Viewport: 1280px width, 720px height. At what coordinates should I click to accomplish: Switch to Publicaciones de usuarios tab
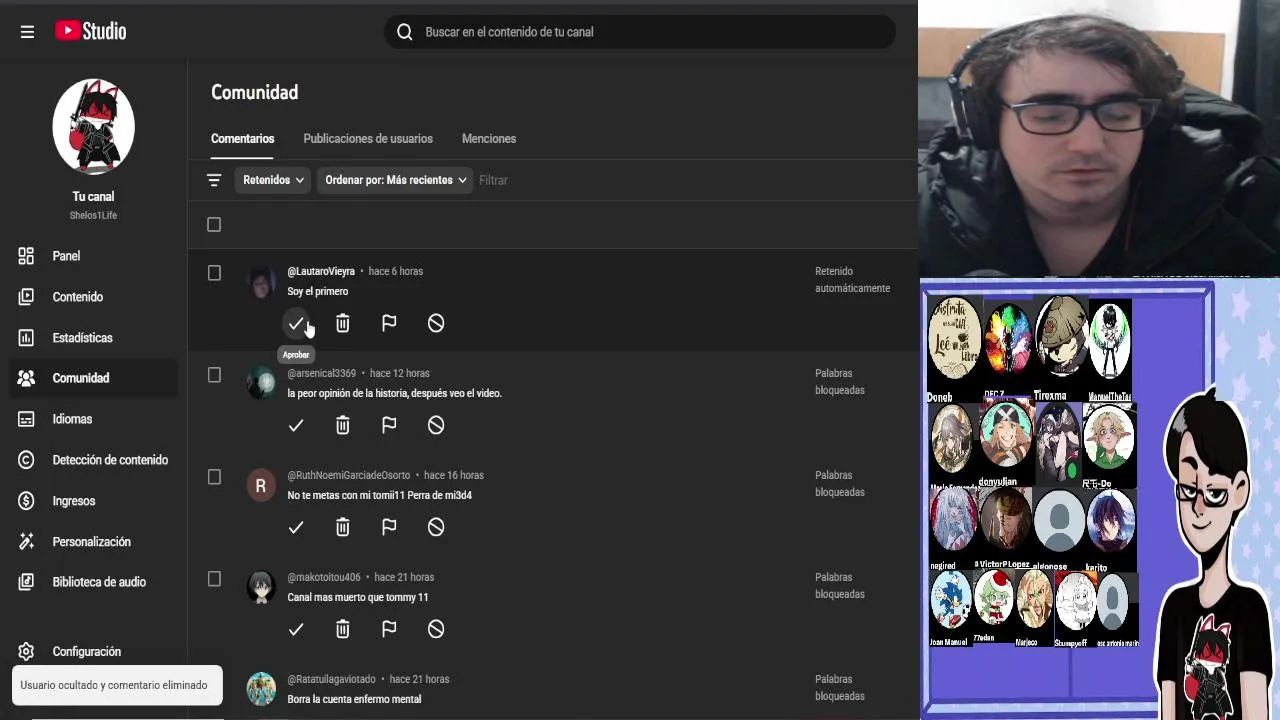(x=368, y=139)
